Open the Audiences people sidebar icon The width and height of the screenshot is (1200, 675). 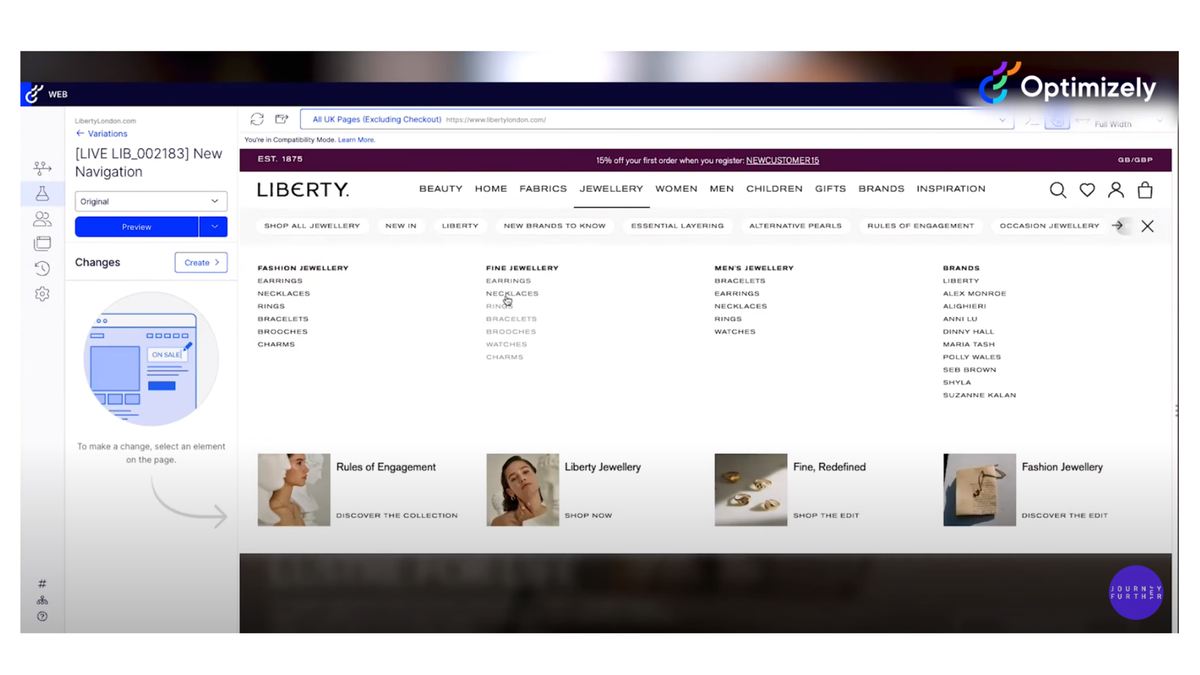pyautogui.click(x=42, y=219)
